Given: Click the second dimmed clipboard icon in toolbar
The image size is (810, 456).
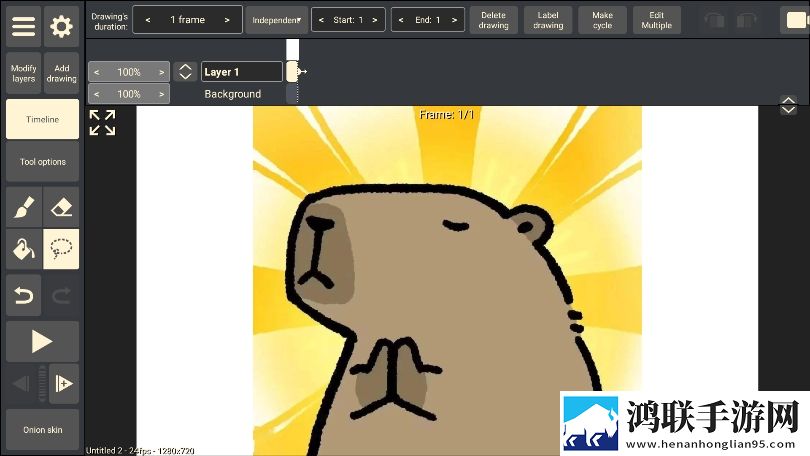Looking at the screenshot, I should tap(746, 21).
